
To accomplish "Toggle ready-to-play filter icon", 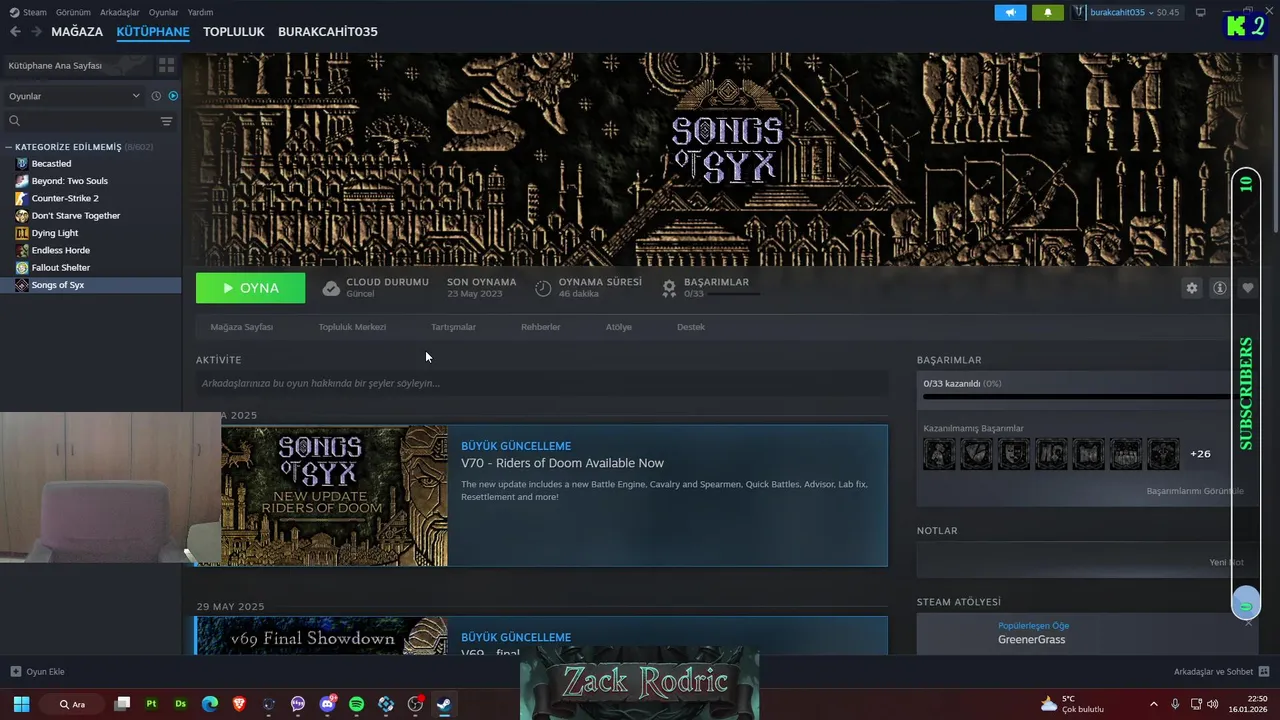I will [173, 96].
